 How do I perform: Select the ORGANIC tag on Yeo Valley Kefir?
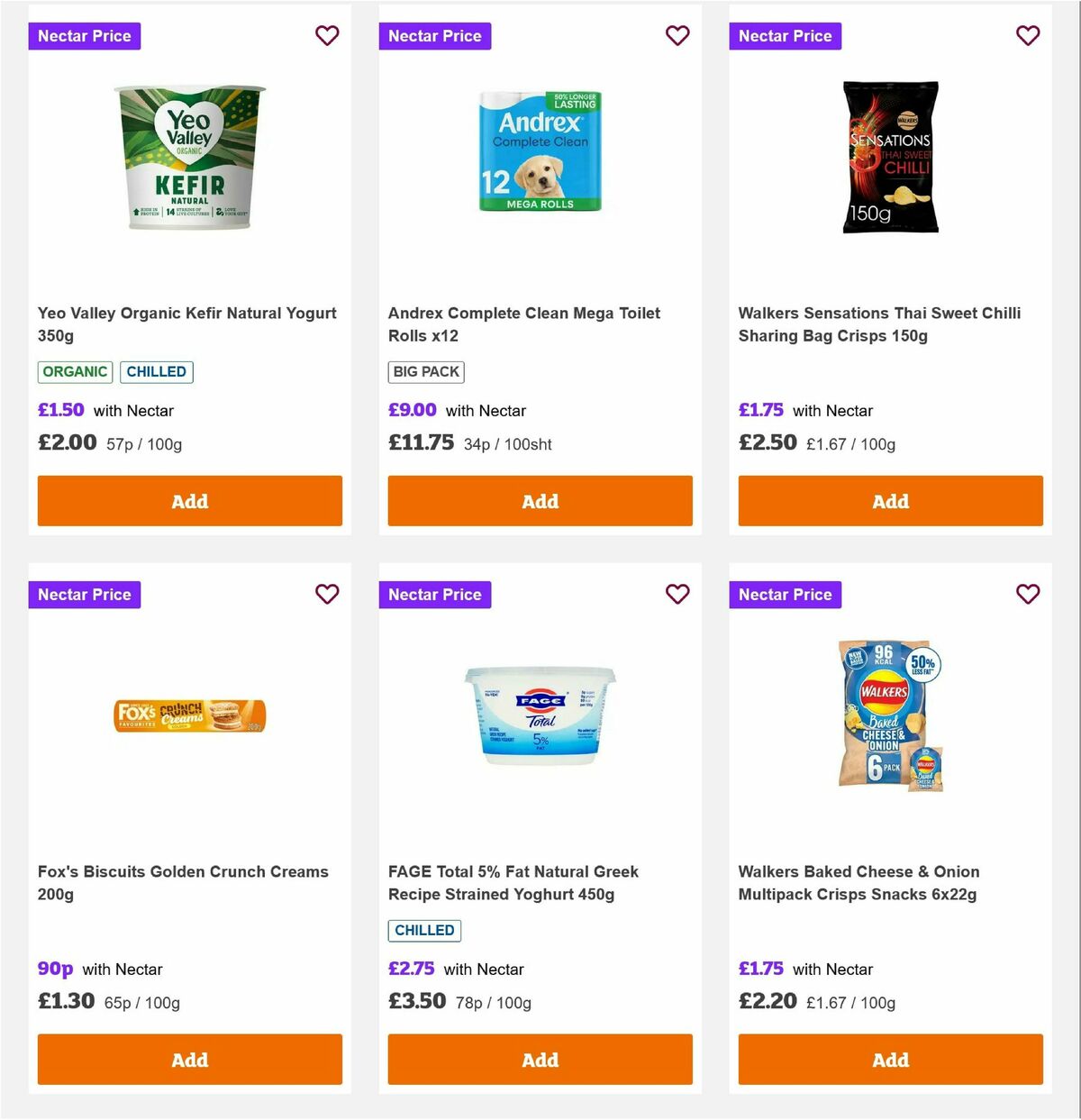point(75,371)
